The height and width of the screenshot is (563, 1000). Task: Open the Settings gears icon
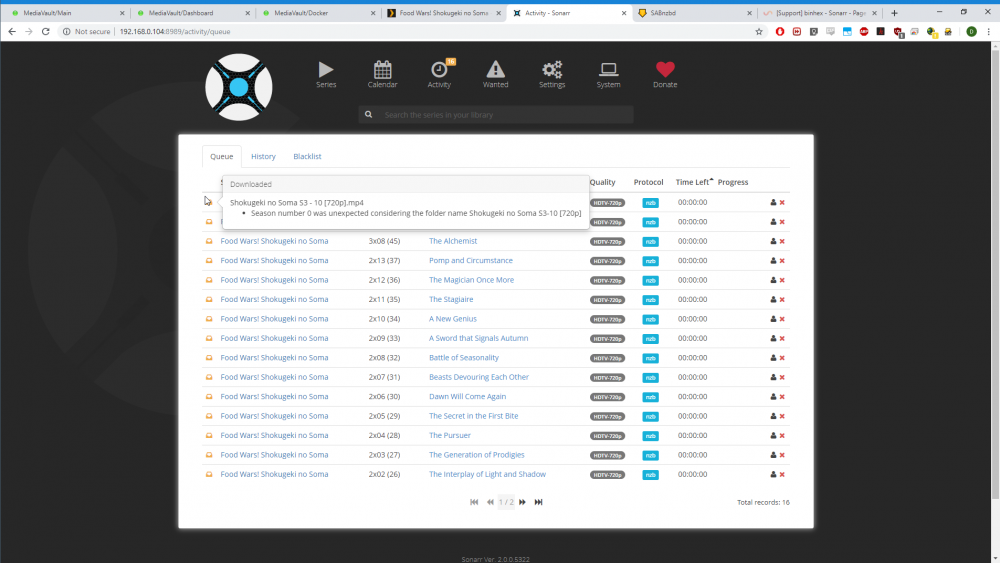552,75
